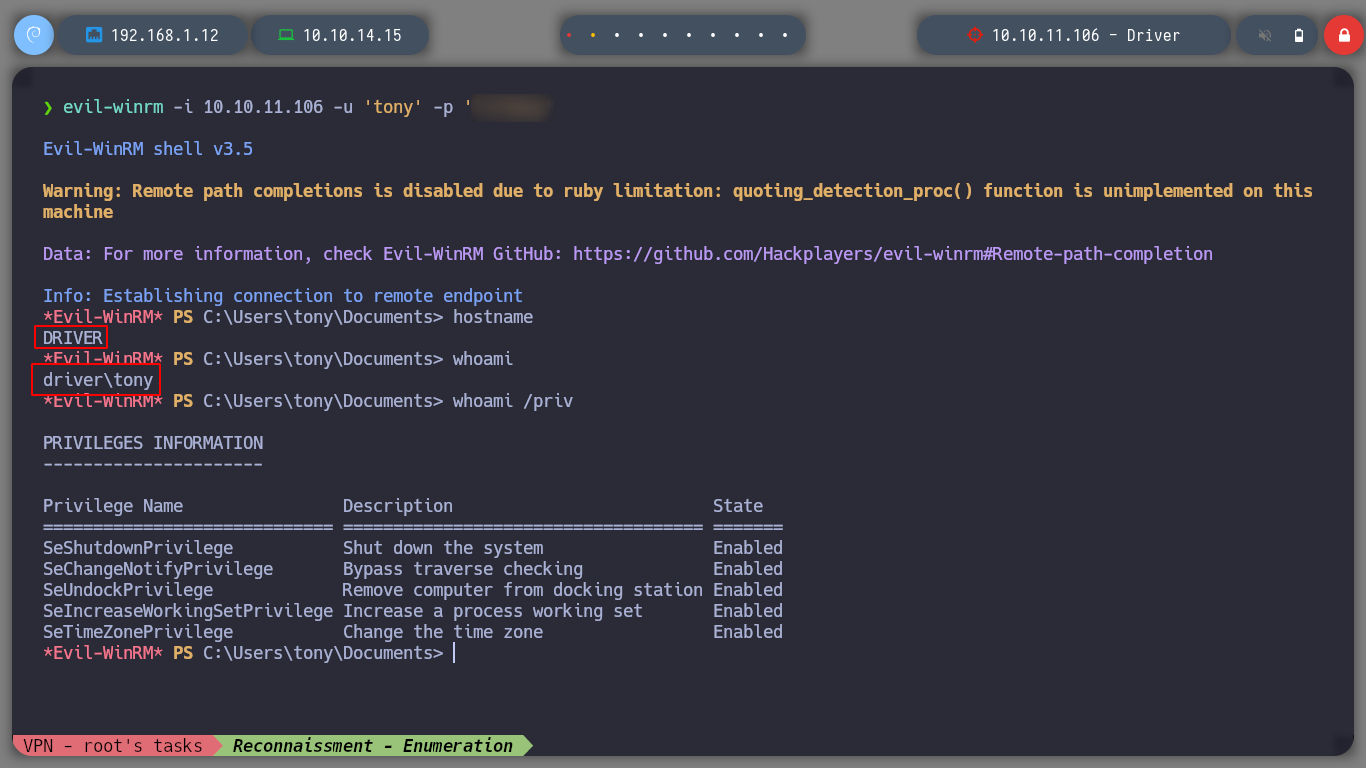Viewport: 1366px width, 768px height.
Task: Click the Enabled state for SeTimeZonePrivilege
Action: [x=748, y=632]
